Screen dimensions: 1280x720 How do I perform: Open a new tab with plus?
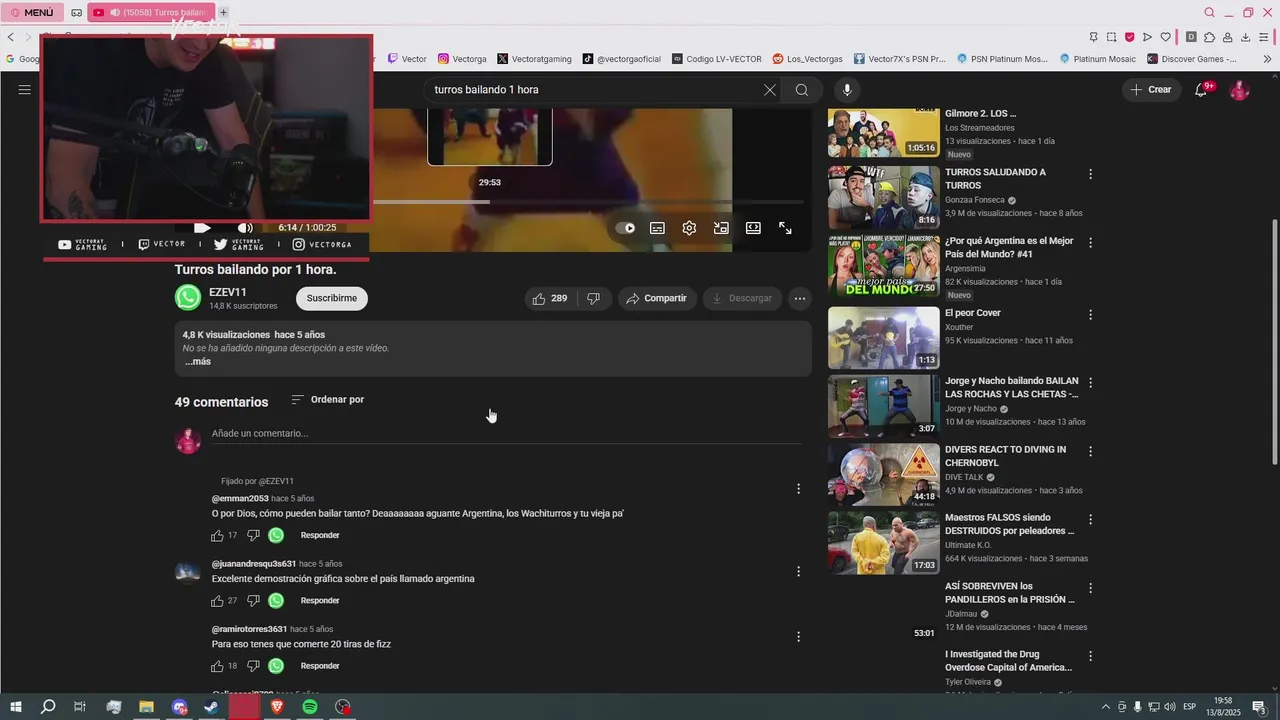[x=224, y=12]
